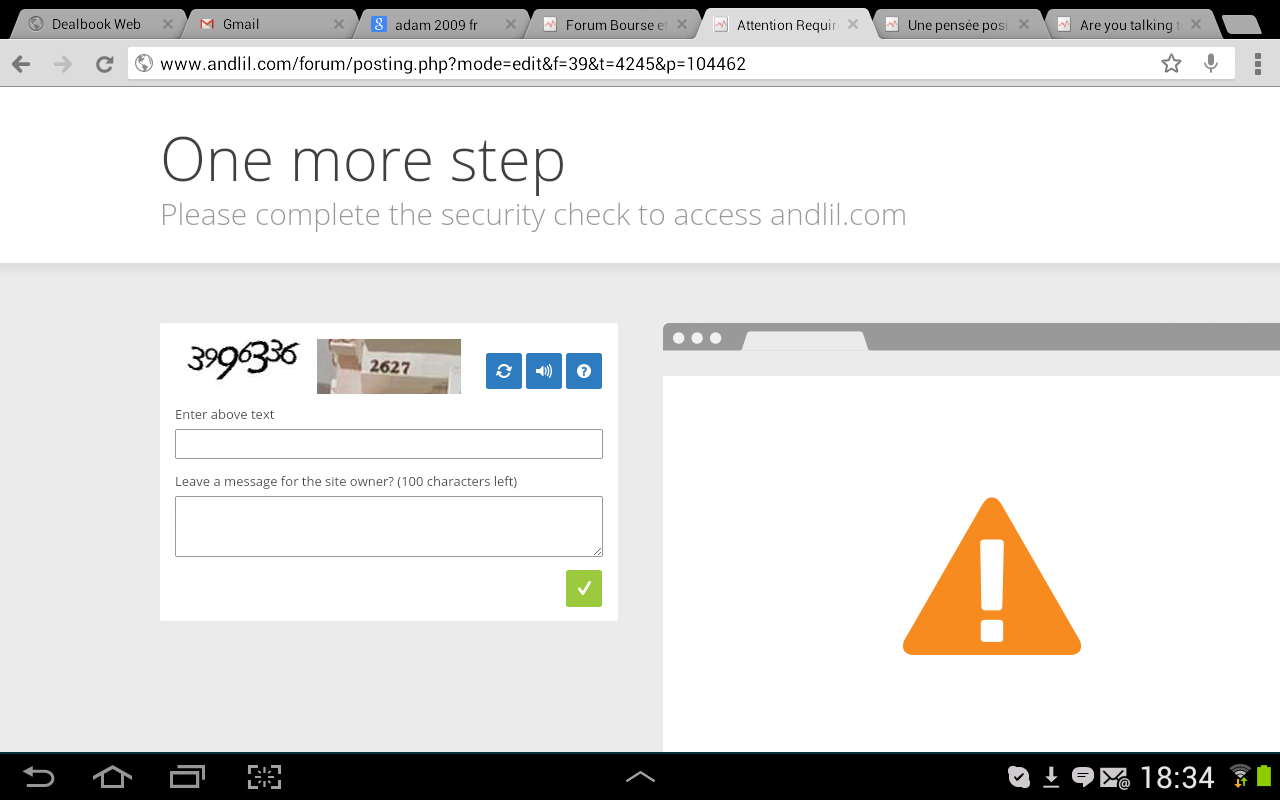The width and height of the screenshot is (1280, 800).
Task: Click the 'Enter above text' input field
Action: pyautogui.click(x=389, y=444)
